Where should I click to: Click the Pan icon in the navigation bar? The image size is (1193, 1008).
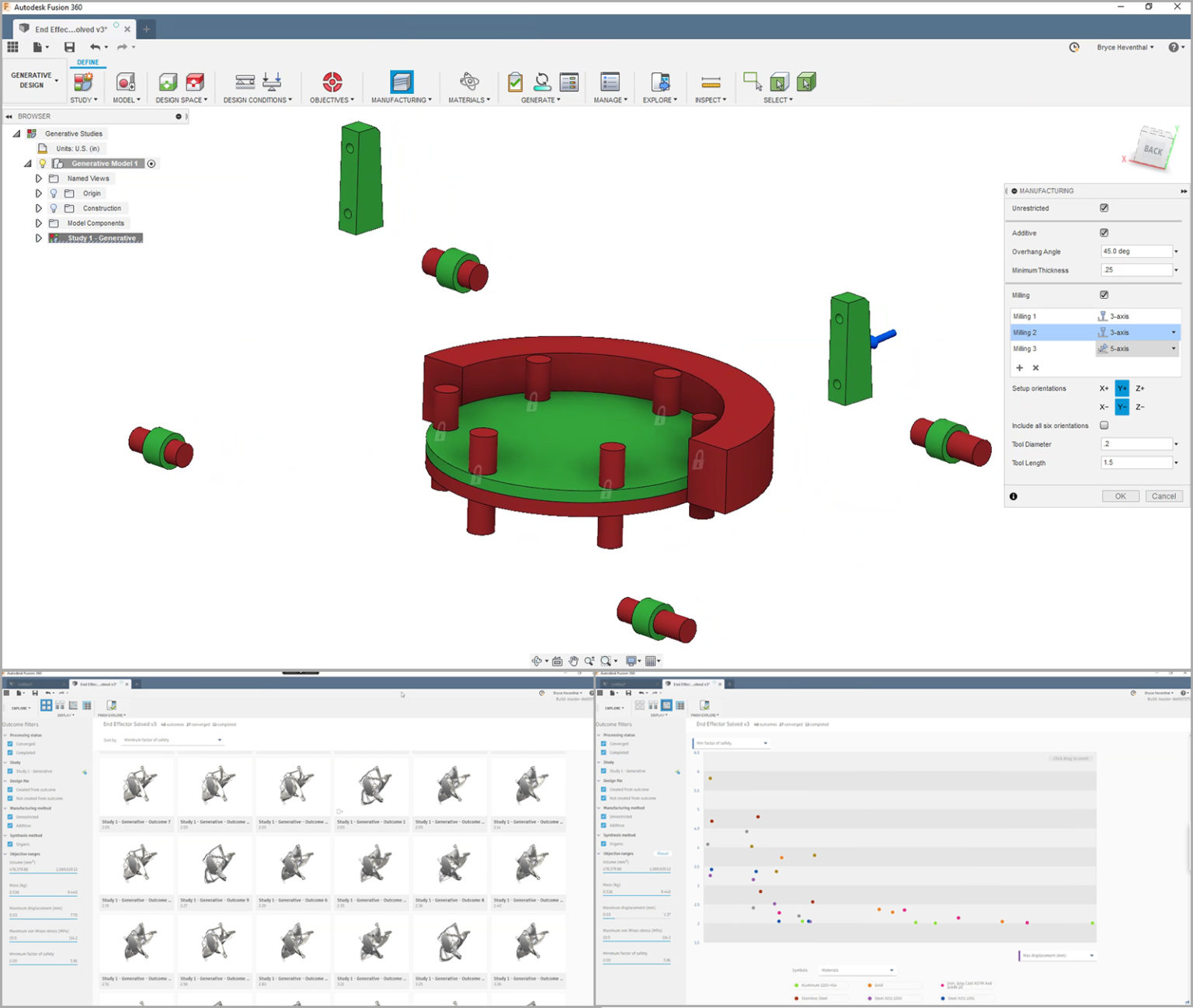[574, 661]
